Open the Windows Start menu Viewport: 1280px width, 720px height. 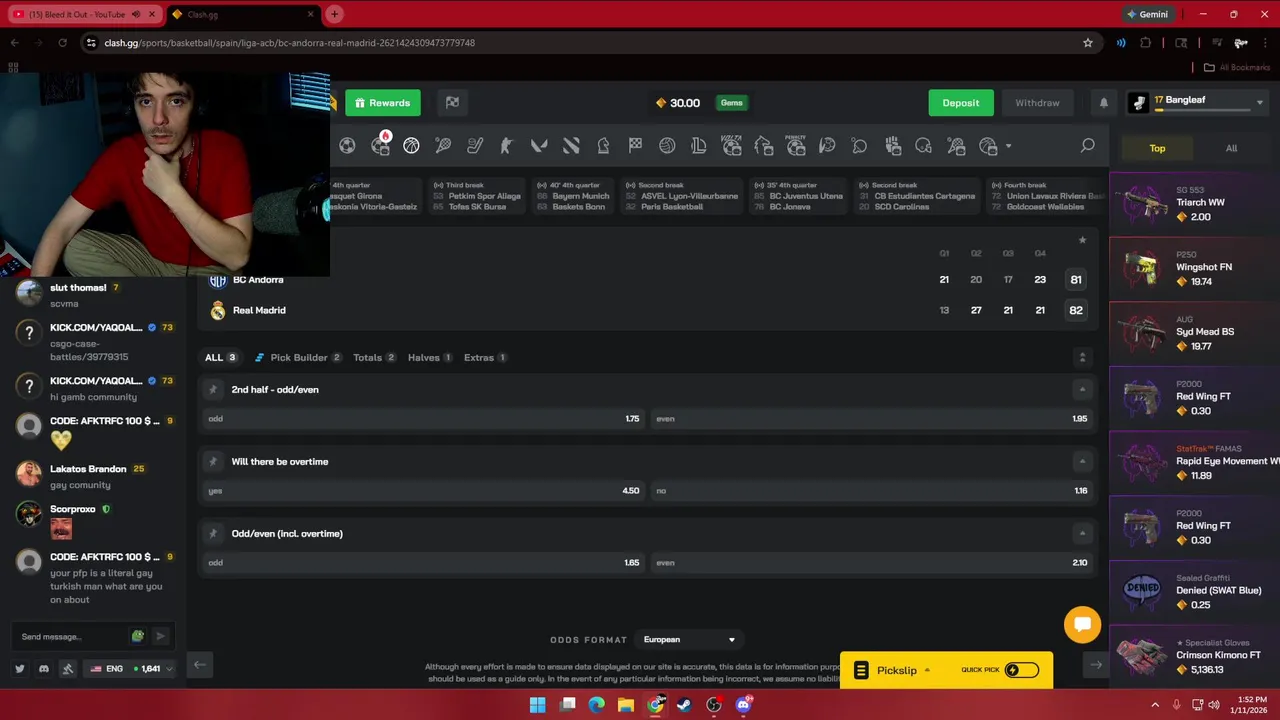click(x=537, y=705)
